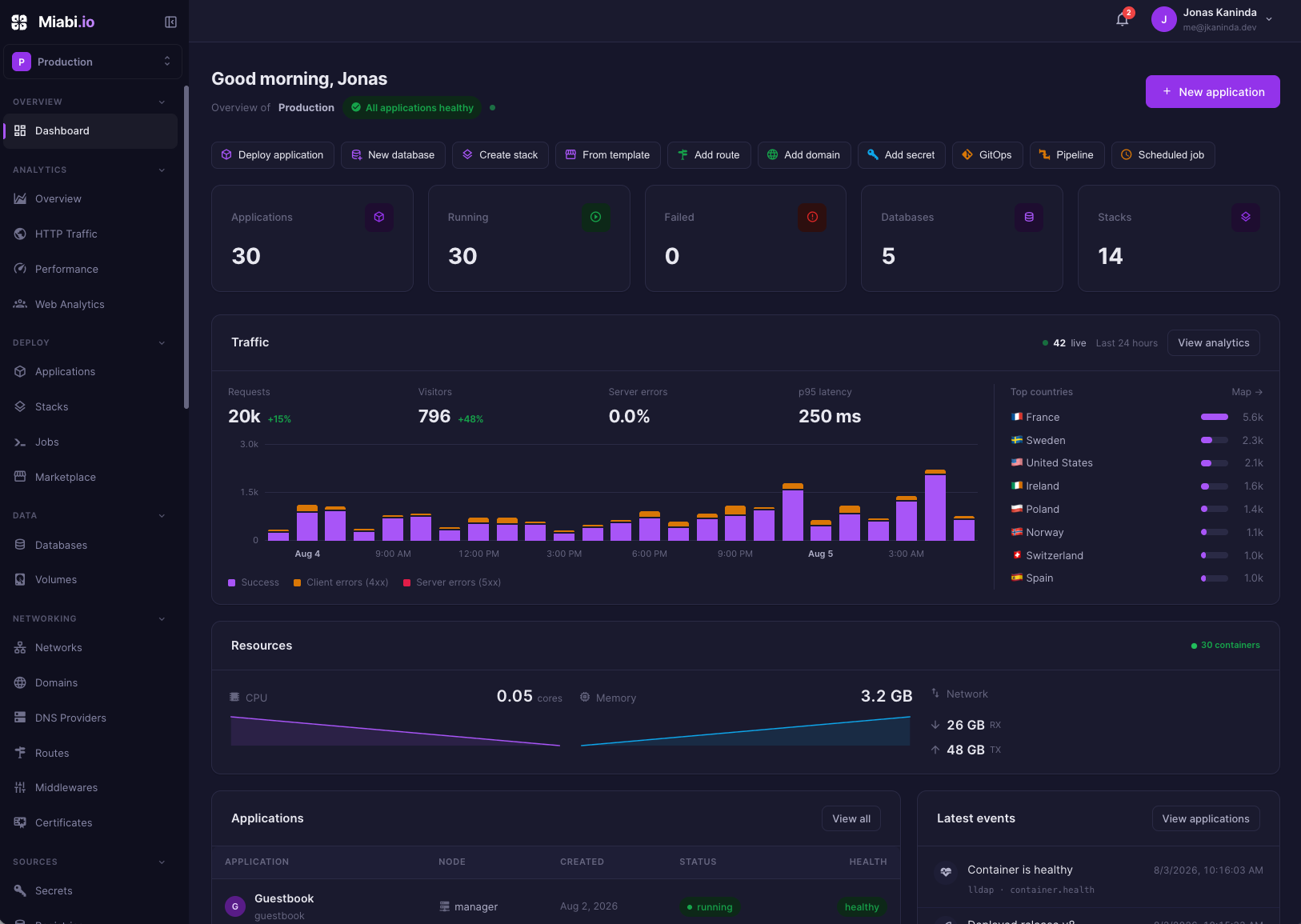Click Create stack quick action
This screenshot has width=1301, height=924.
(x=500, y=155)
